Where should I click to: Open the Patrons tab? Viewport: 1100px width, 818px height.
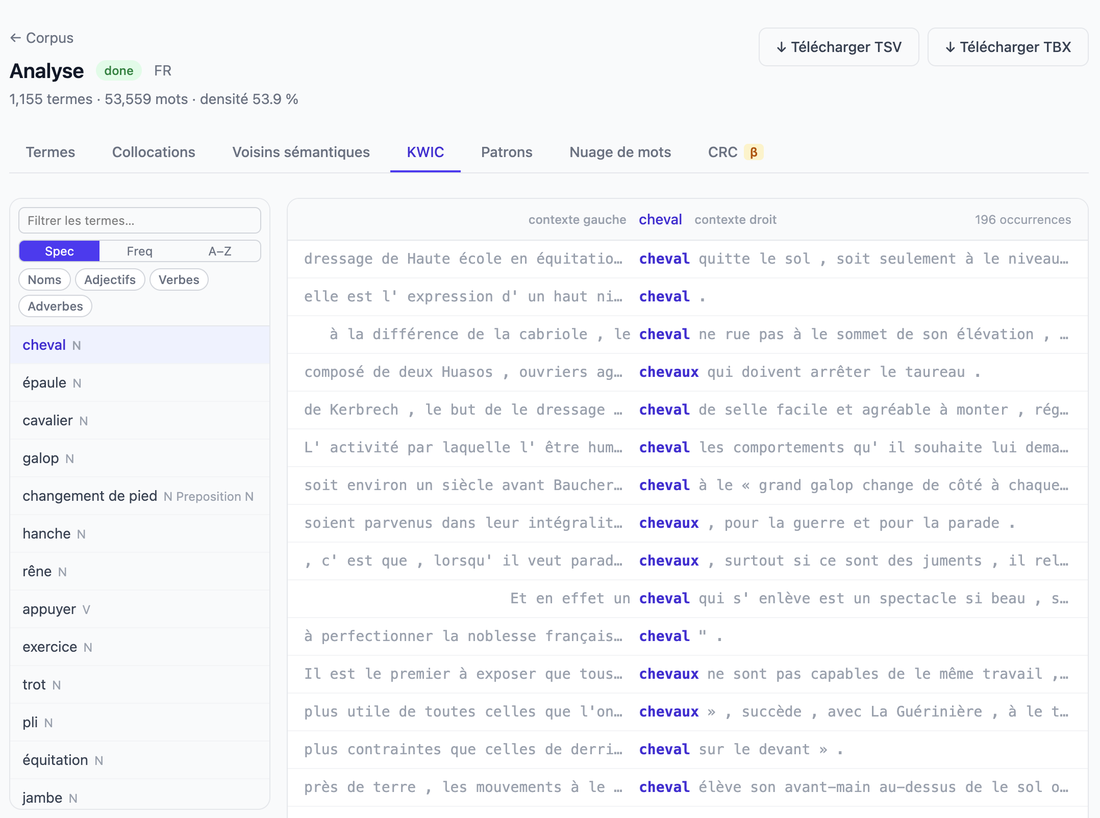(507, 152)
